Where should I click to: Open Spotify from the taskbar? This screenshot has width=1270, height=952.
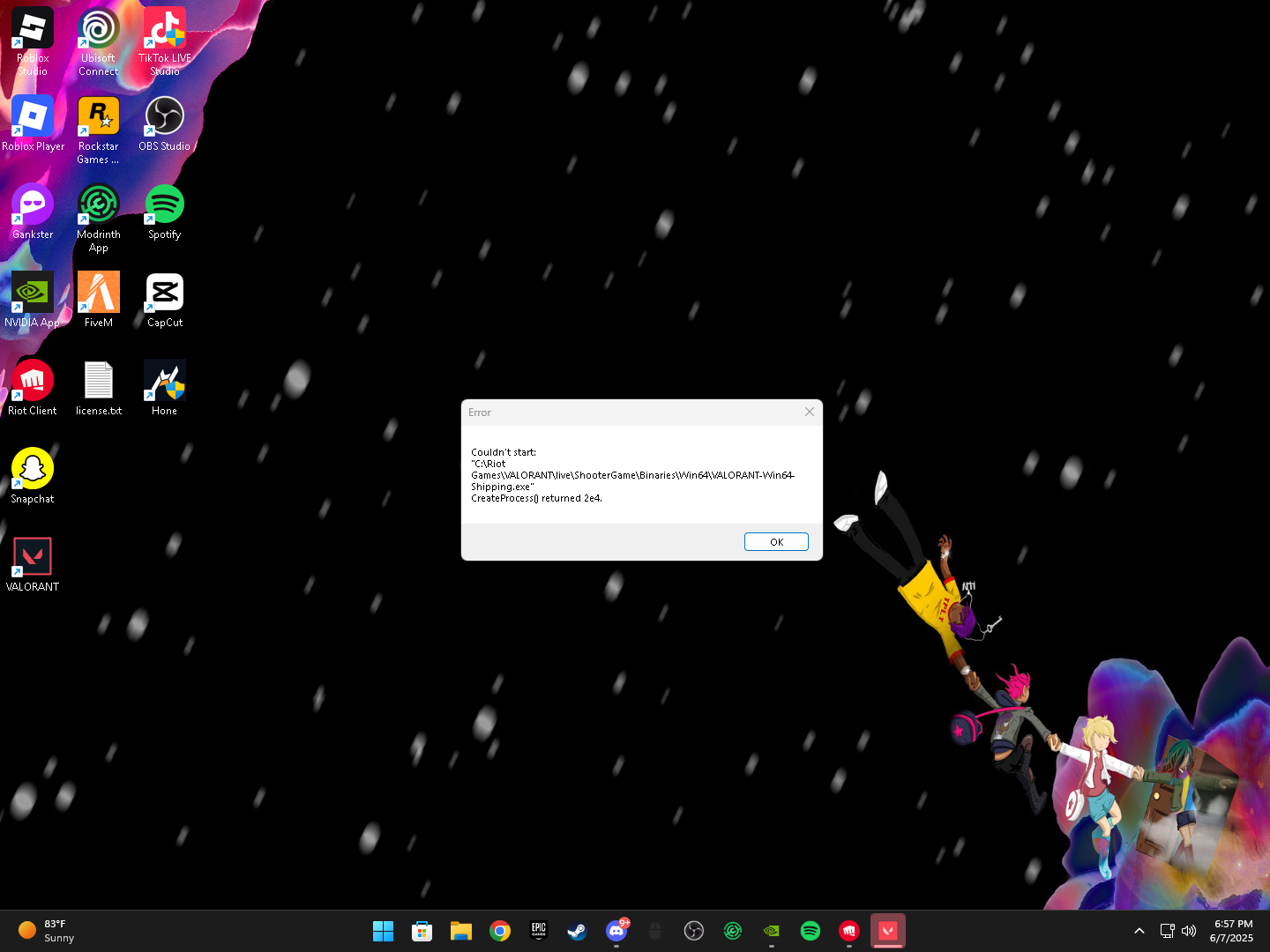(x=811, y=931)
